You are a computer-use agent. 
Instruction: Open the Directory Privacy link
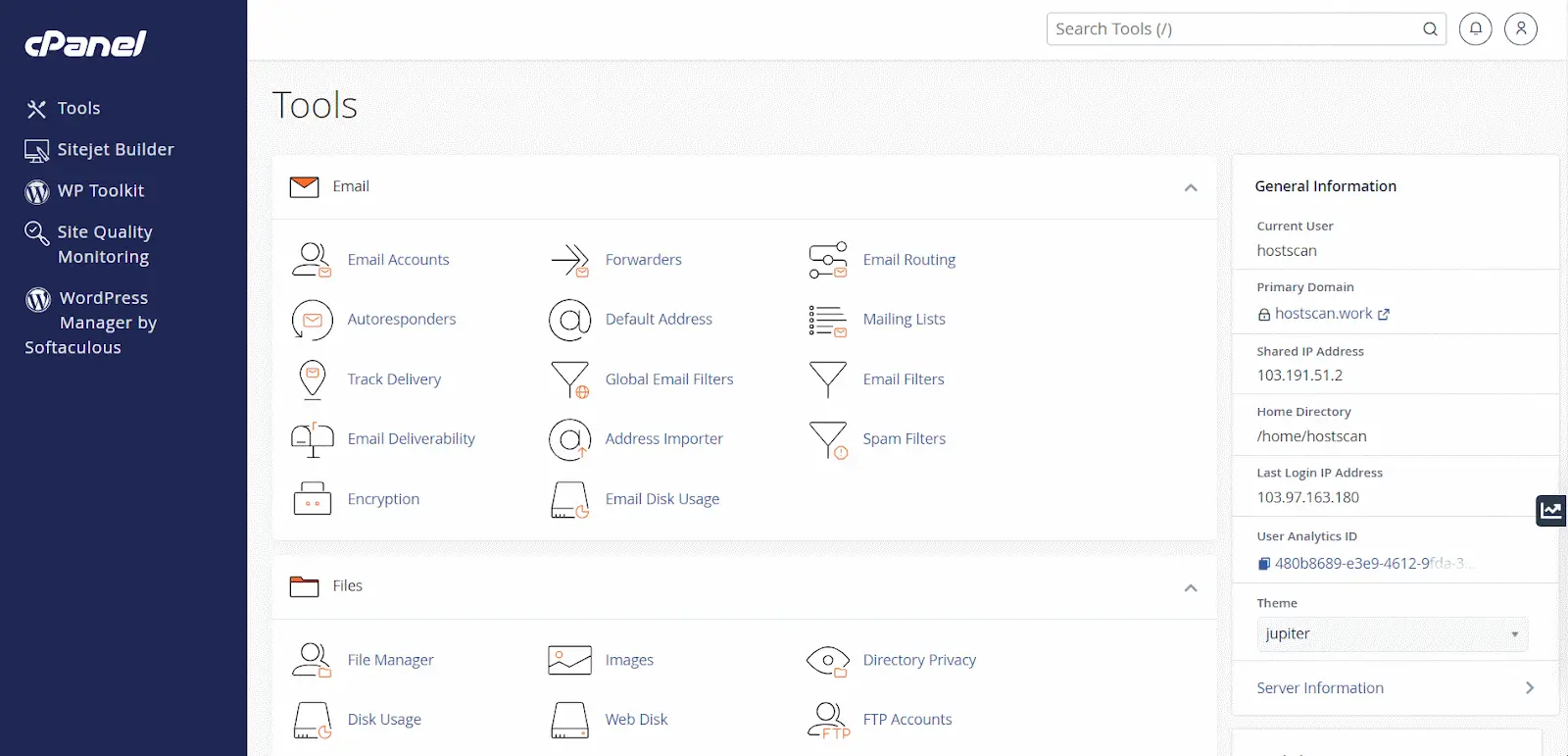(x=919, y=660)
